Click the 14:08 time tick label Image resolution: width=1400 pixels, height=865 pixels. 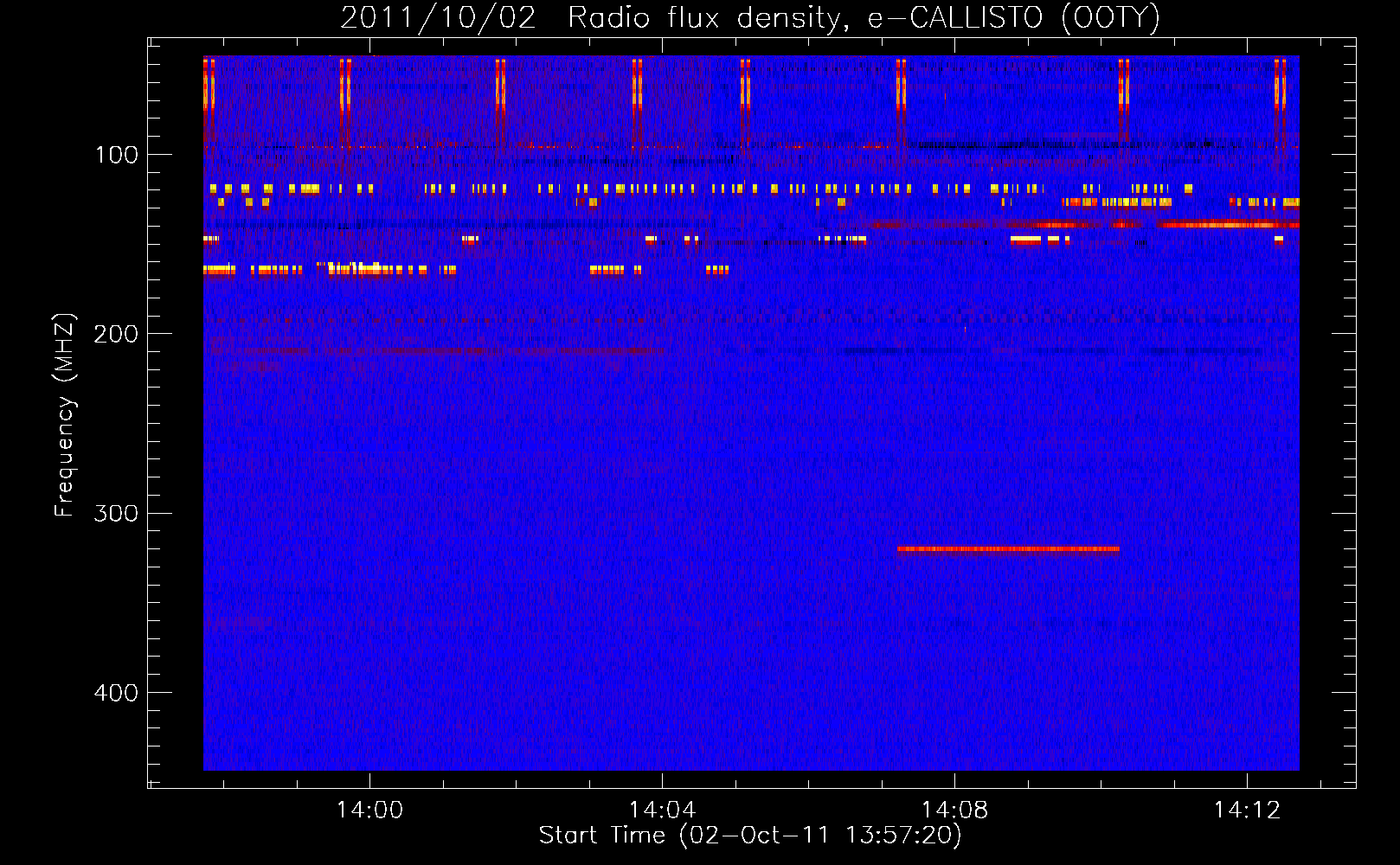coord(954,811)
